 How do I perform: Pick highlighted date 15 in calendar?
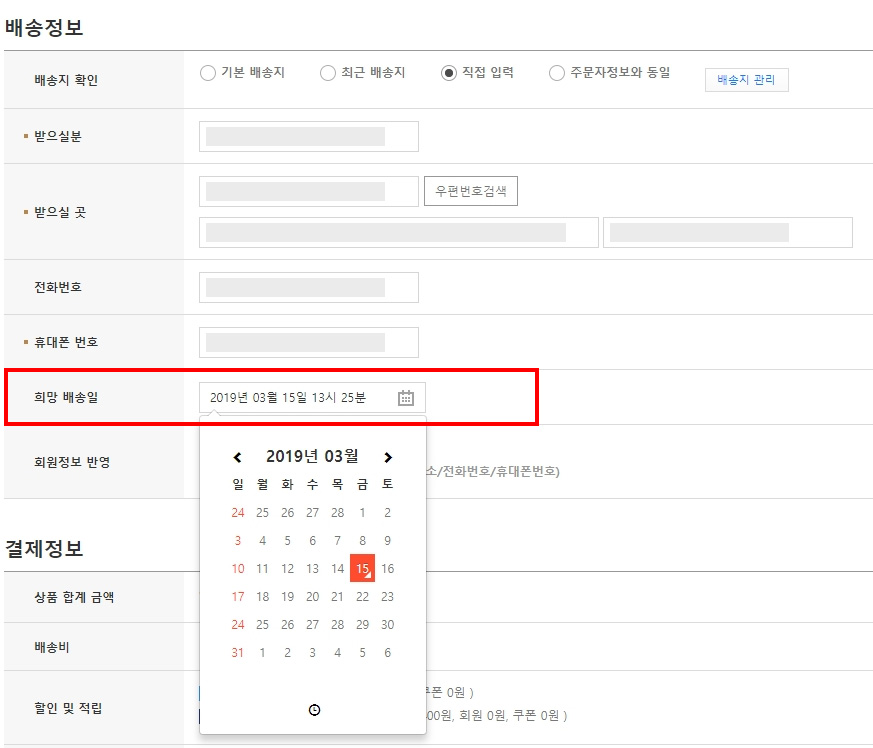[x=362, y=568]
